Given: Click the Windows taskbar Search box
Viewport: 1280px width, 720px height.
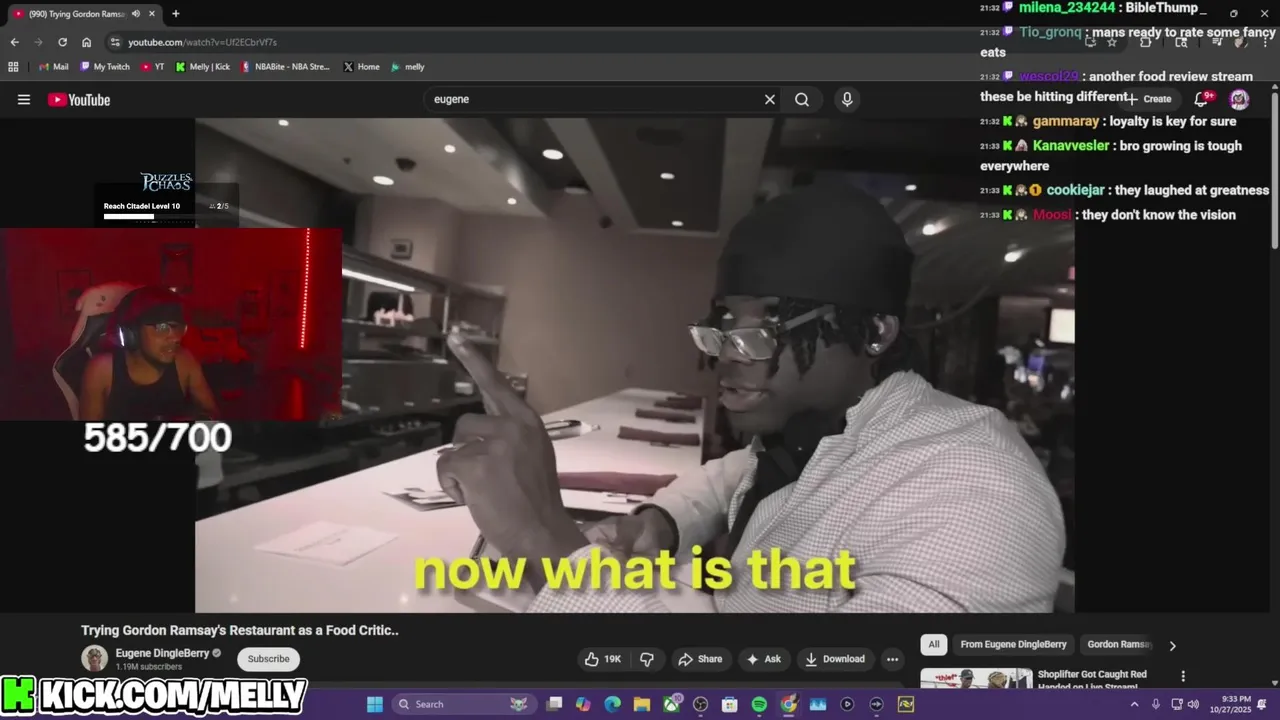Looking at the screenshot, I should click(x=463, y=704).
